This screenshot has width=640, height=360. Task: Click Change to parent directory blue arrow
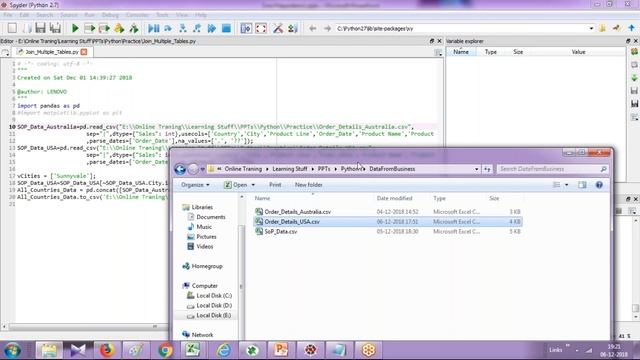click(x=631, y=28)
